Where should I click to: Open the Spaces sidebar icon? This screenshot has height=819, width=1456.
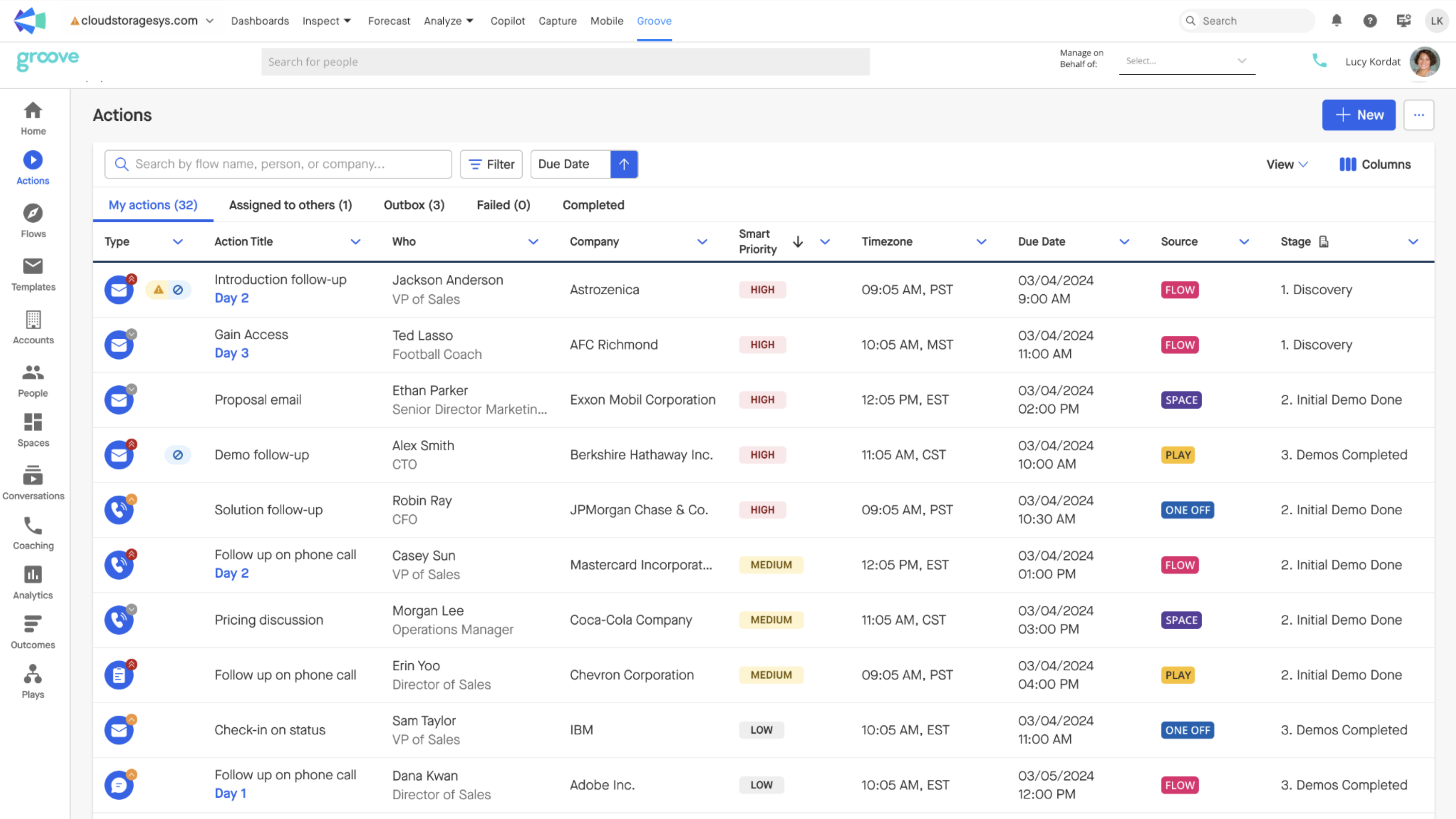(x=33, y=430)
